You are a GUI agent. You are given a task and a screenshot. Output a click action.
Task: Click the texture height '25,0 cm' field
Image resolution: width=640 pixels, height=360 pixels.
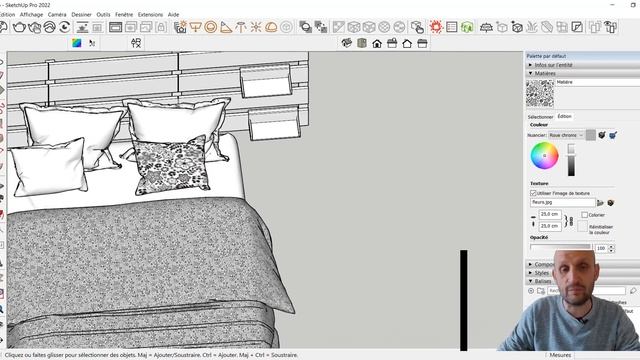(550, 226)
